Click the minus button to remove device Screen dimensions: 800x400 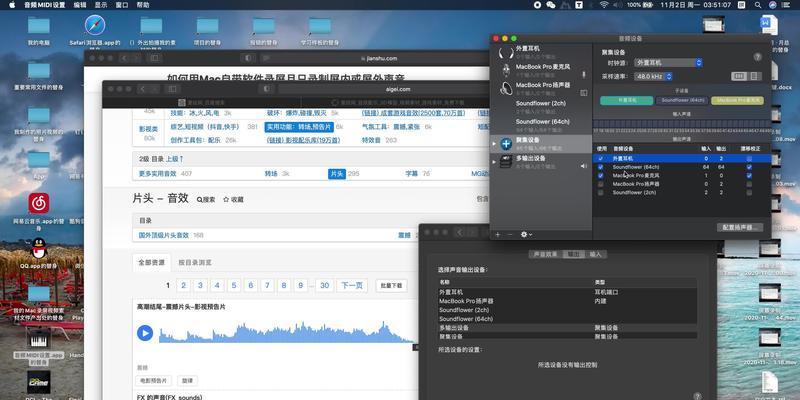[509, 234]
